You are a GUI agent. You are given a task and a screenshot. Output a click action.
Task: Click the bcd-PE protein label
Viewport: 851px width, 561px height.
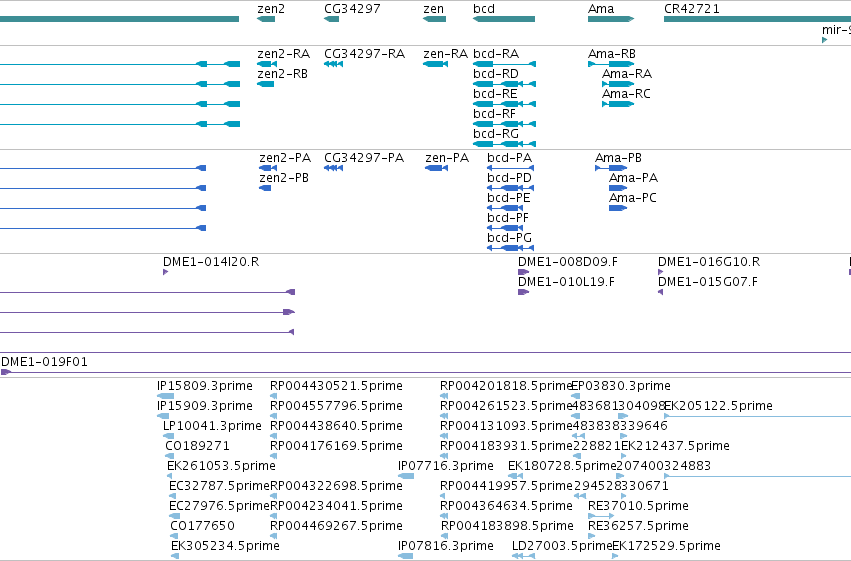(509, 198)
